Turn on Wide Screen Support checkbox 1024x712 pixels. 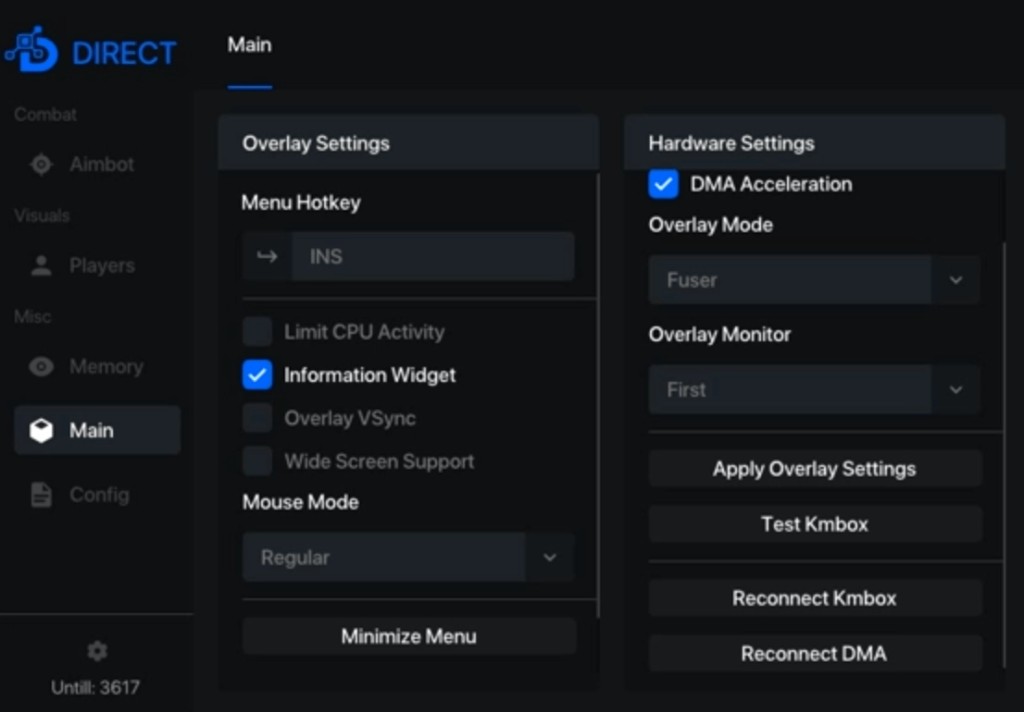(258, 461)
